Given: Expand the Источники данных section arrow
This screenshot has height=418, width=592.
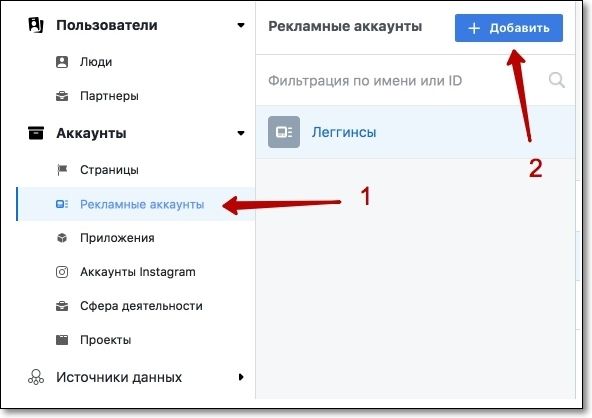Looking at the screenshot, I should (x=241, y=377).
